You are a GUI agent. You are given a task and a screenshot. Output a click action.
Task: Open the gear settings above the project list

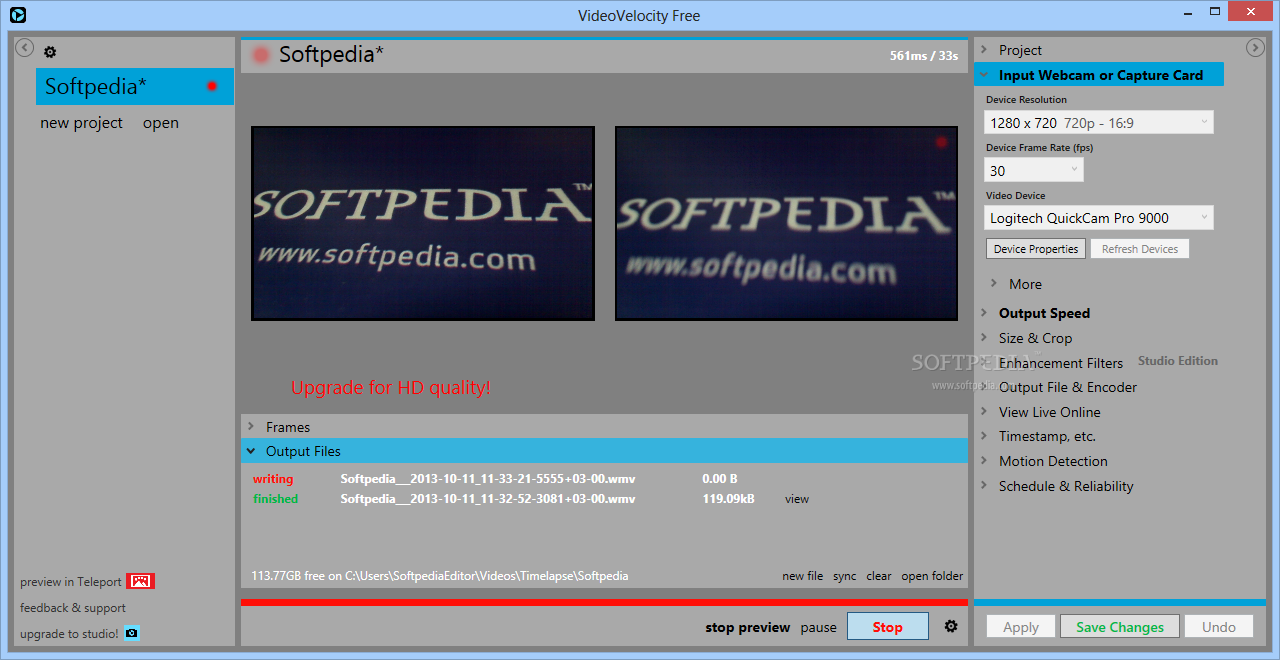(50, 52)
